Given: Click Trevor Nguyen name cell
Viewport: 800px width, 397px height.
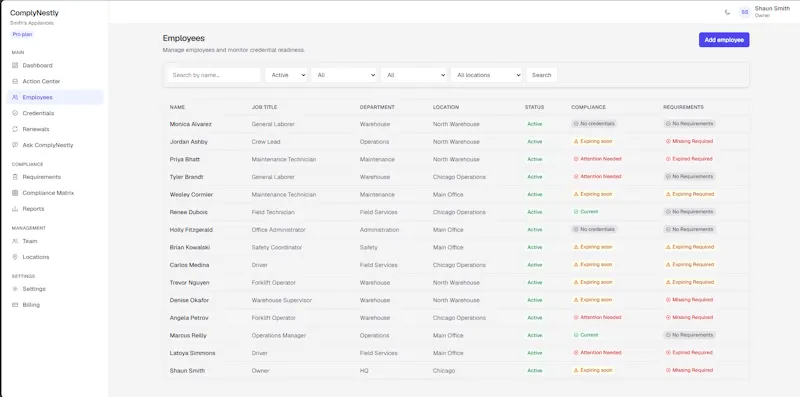Looking at the screenshot, I should click(189, 283).
